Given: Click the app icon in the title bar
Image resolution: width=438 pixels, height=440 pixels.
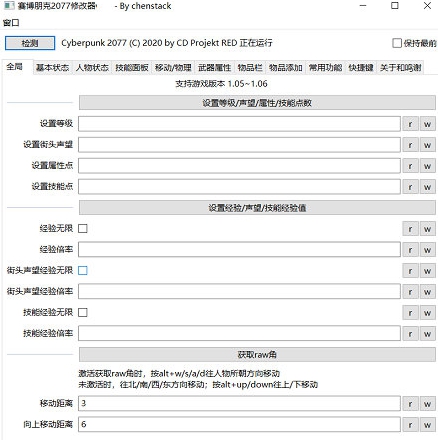Looking at the screenshot, I should [x=9, y=5].
